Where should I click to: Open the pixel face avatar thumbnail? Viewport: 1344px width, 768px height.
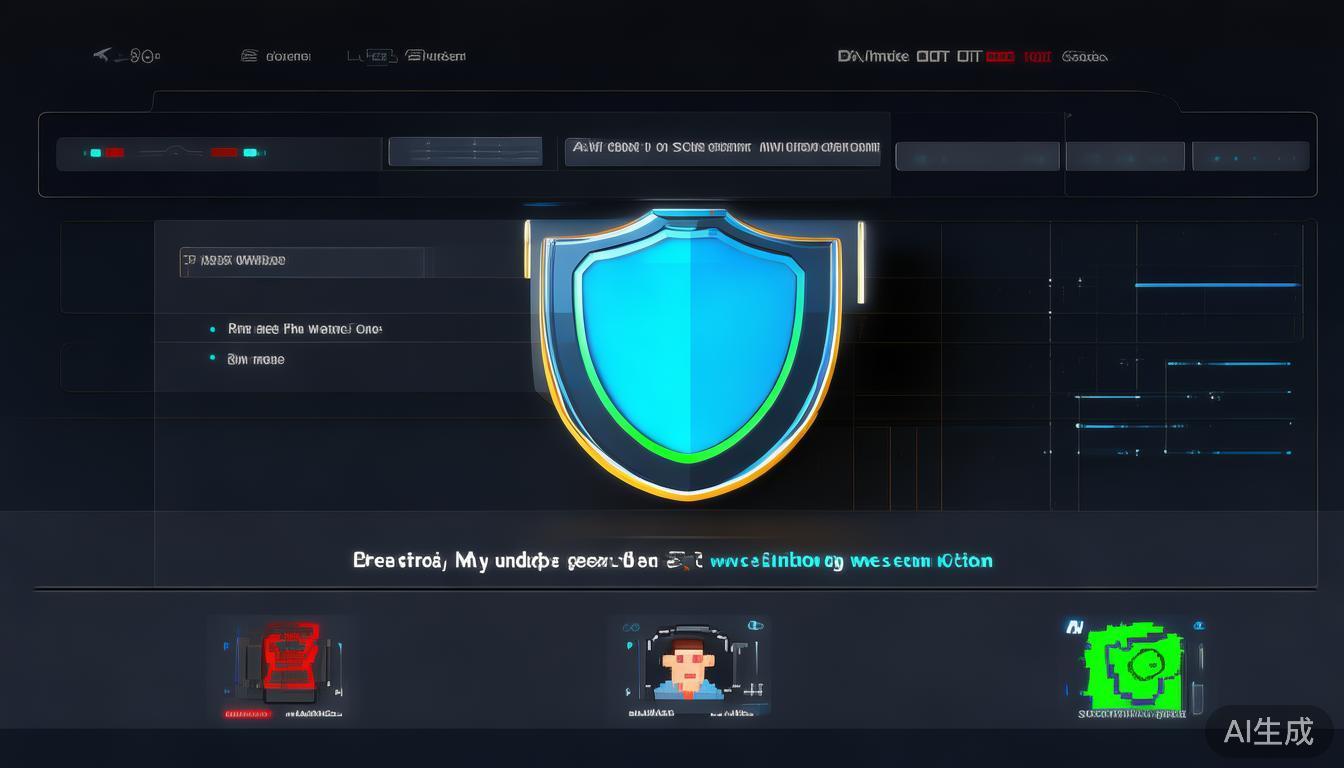point(688,663)
